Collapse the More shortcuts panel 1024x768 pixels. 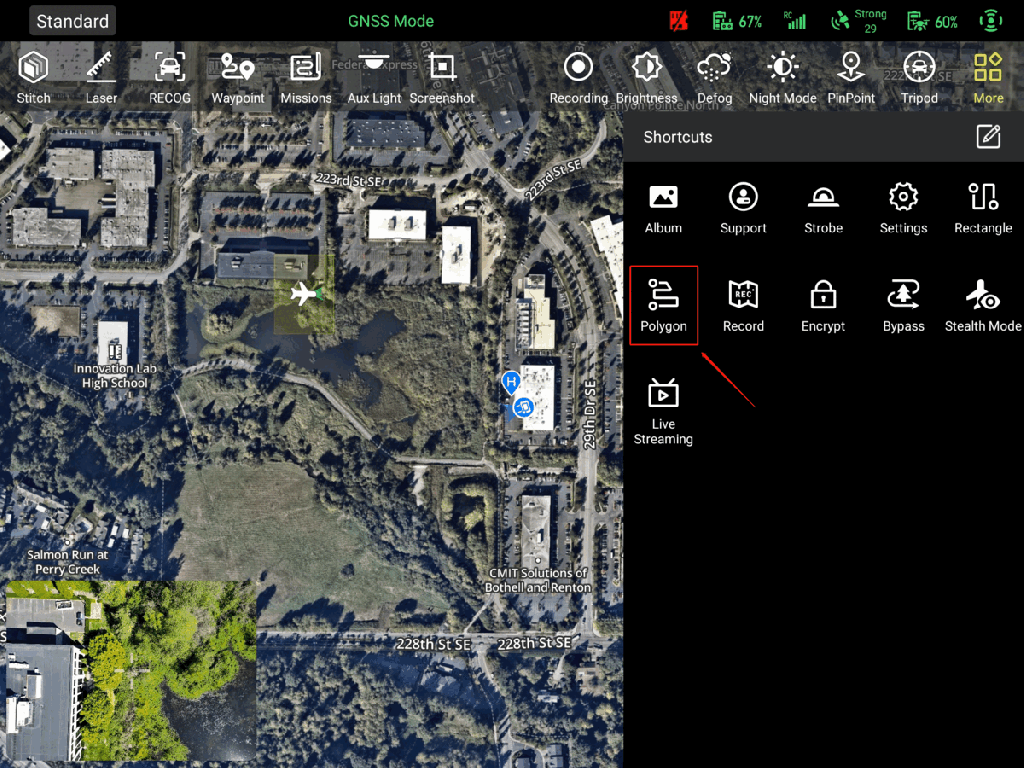(x=988, y=78)
